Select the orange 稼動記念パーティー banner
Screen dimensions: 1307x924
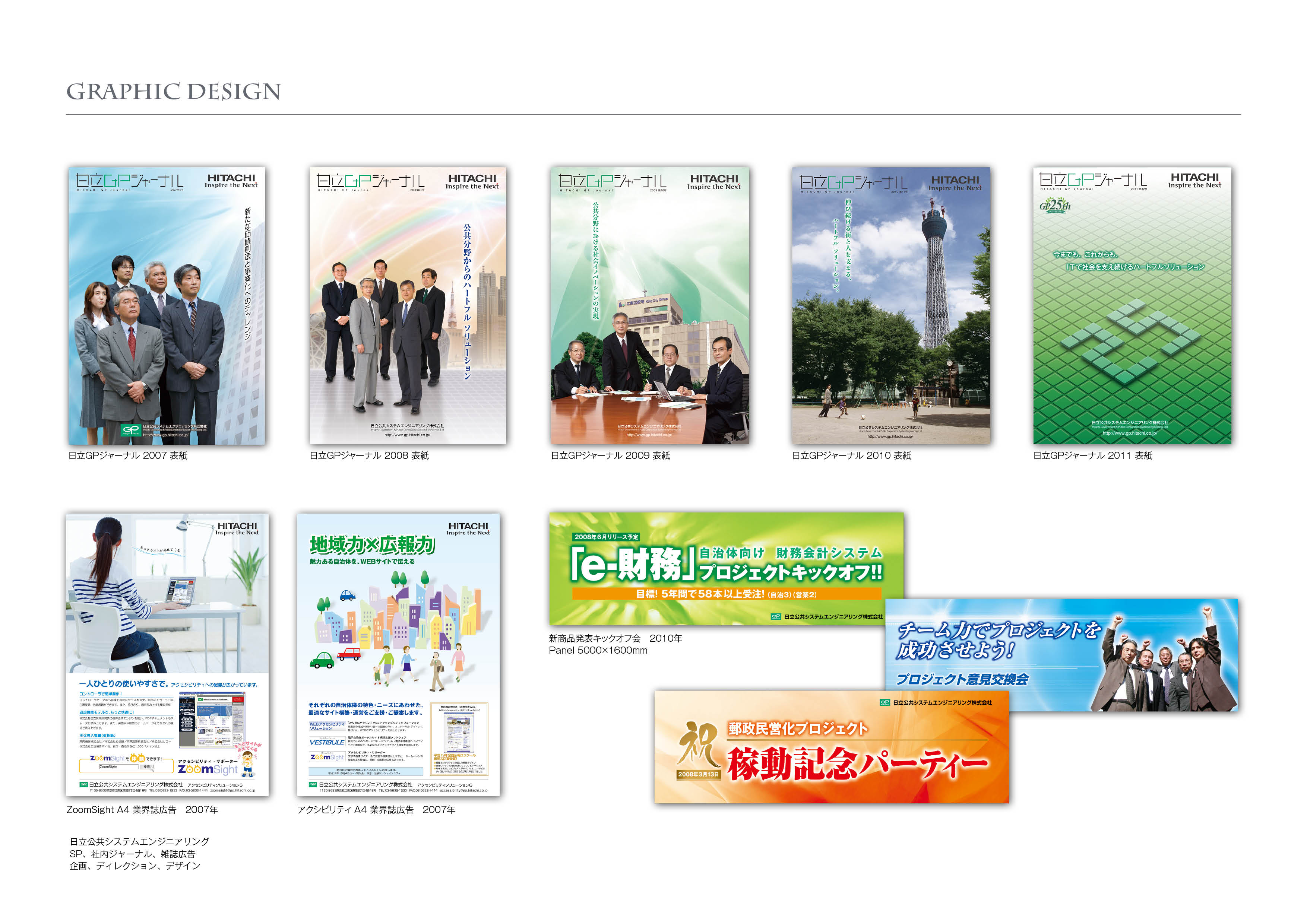coord(831,746)
